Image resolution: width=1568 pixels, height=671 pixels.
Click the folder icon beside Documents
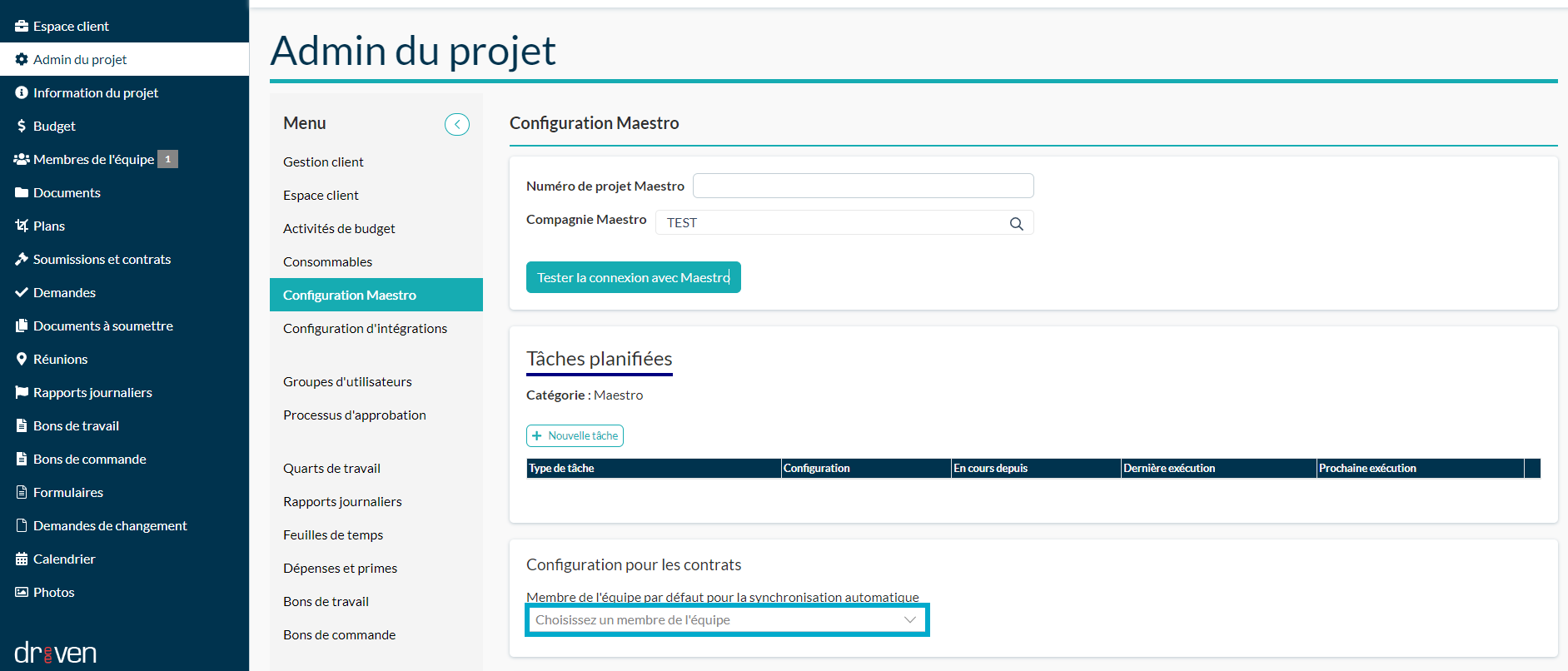pos(22,192)
